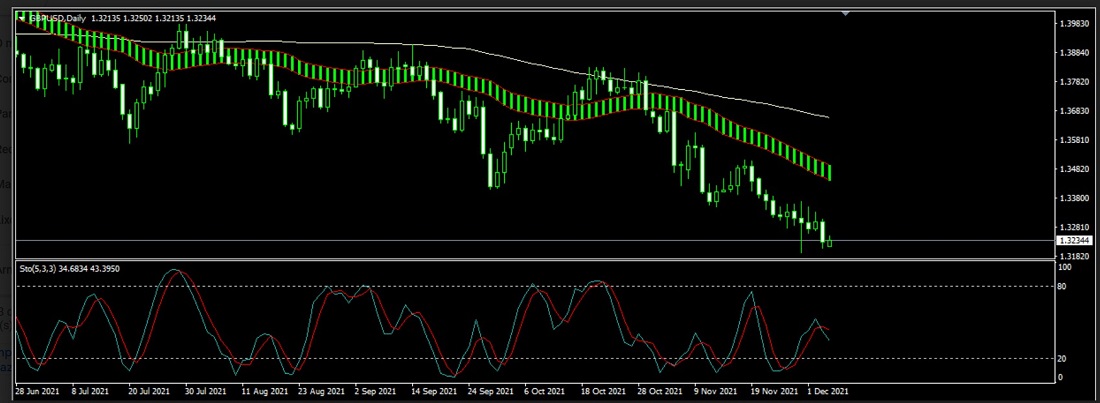Viewport: 1100px width, 403px height.
Task: Click the 1.31820 price axis label
Action: [1074, 256]
